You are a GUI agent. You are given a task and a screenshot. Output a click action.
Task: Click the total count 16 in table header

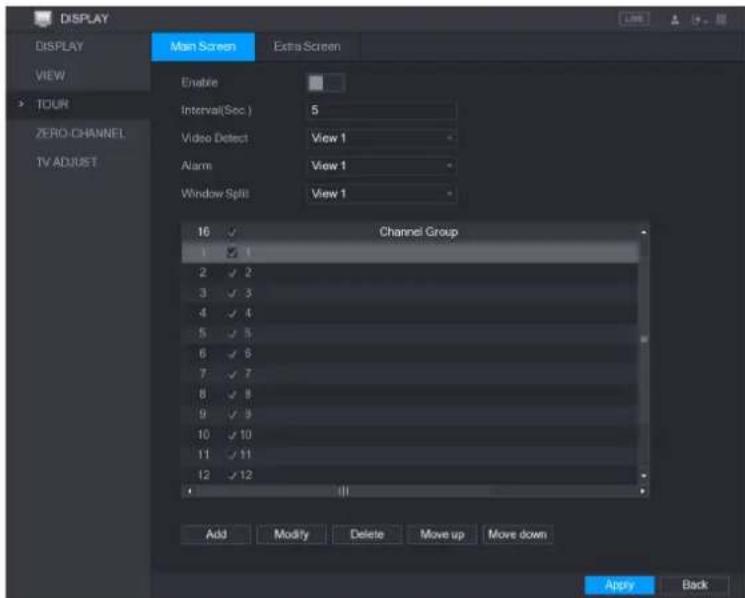[203, 232]
